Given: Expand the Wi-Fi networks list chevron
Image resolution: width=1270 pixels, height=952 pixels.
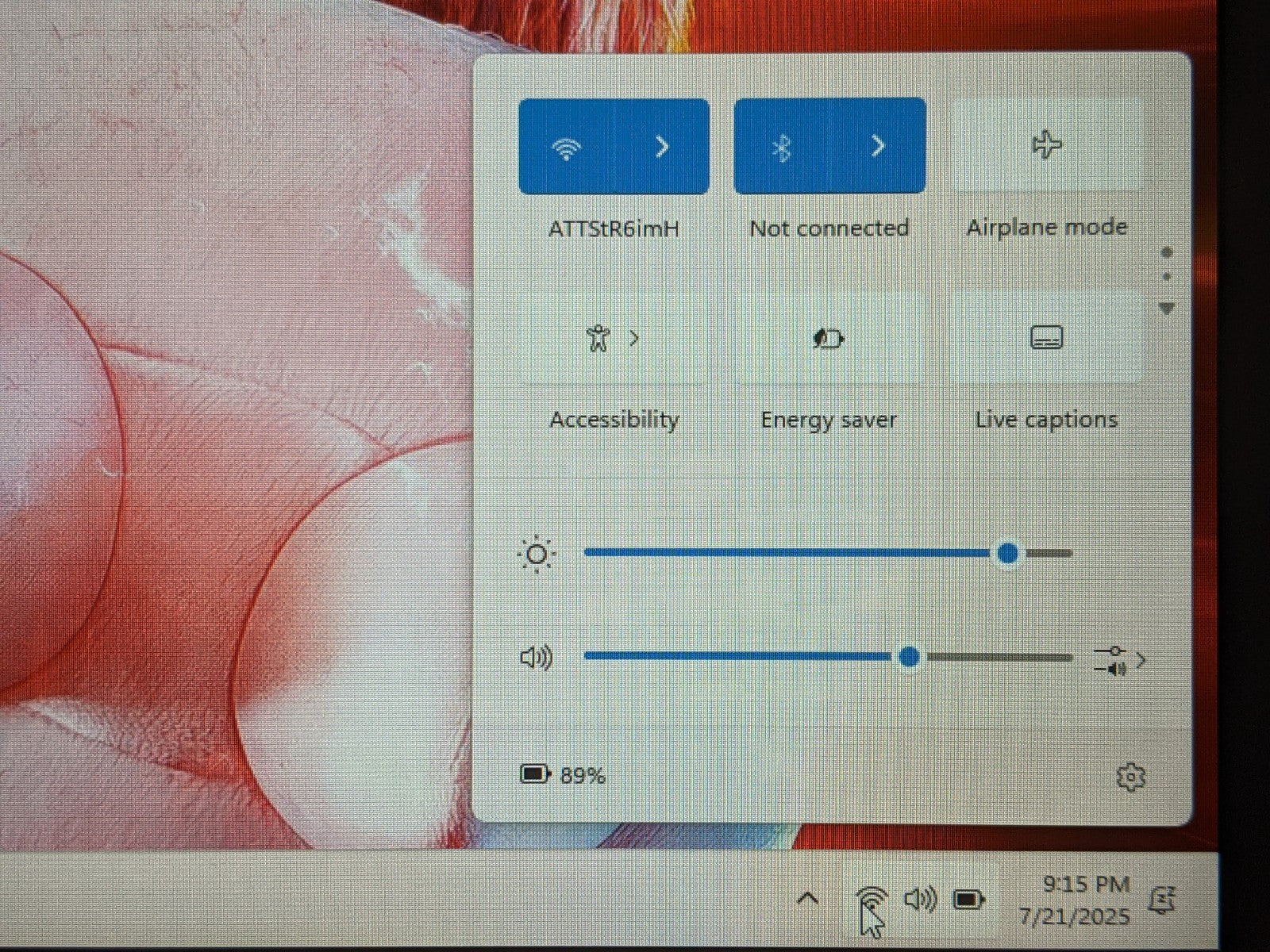Looking at the screenshot, I should (662, 147).
